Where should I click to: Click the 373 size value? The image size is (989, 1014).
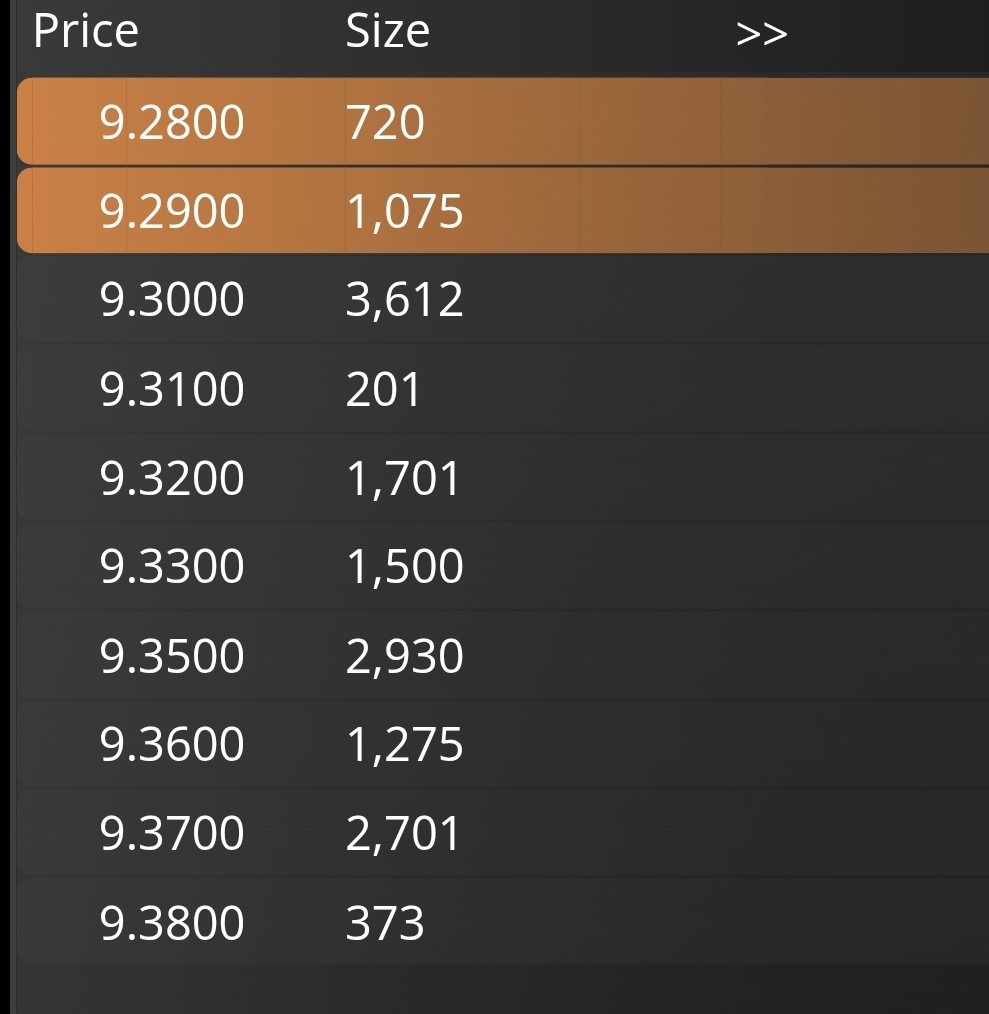pos(385,922)
